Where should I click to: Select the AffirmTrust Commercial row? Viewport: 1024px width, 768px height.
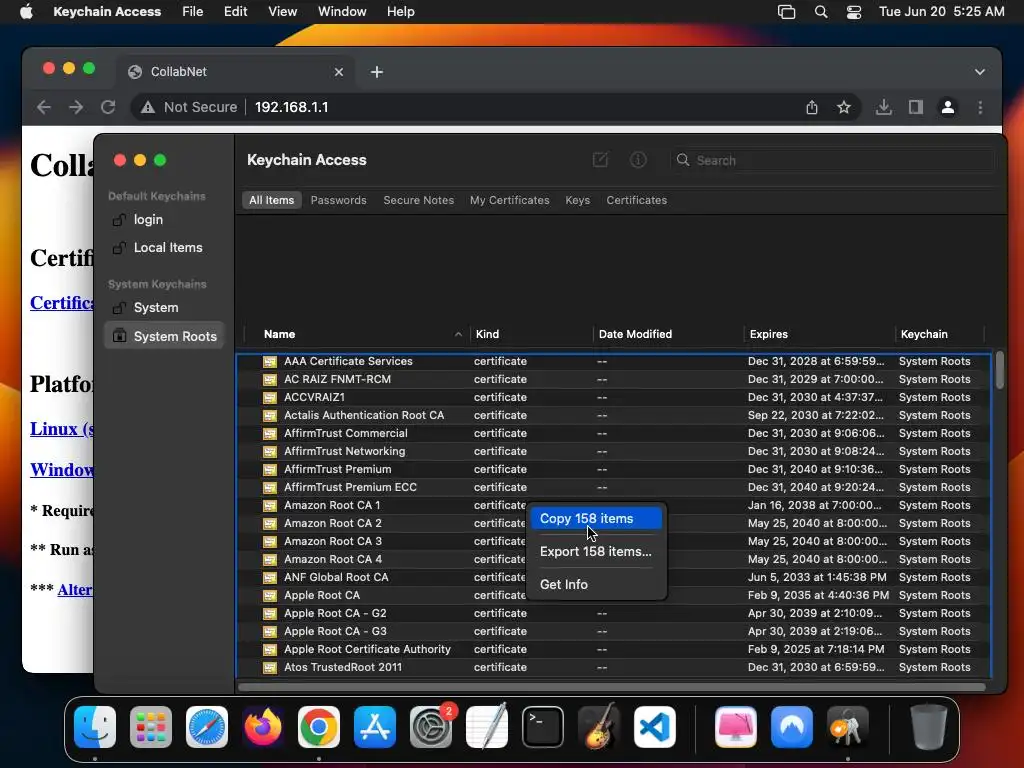[x=614, y=434]
